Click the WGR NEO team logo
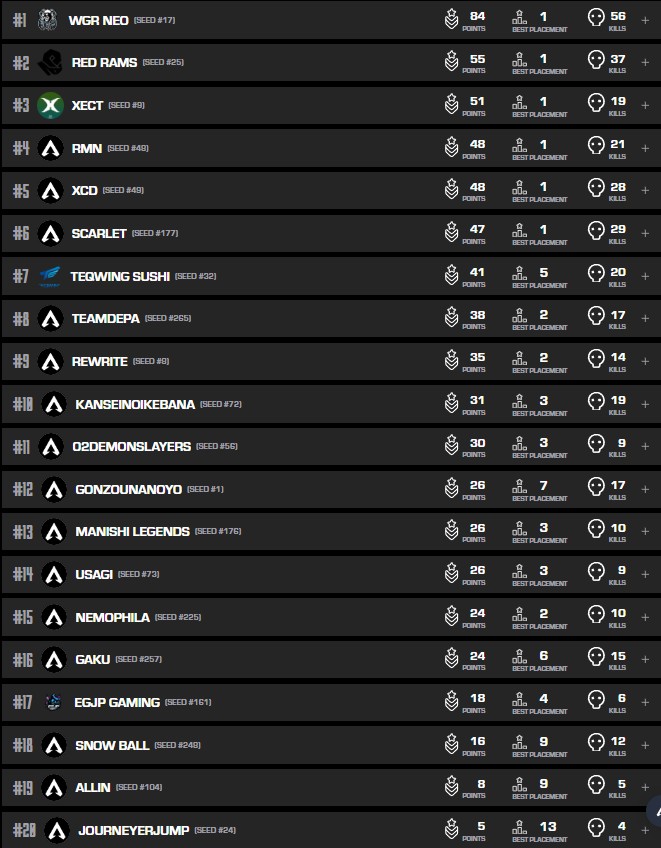 [49, 20]
